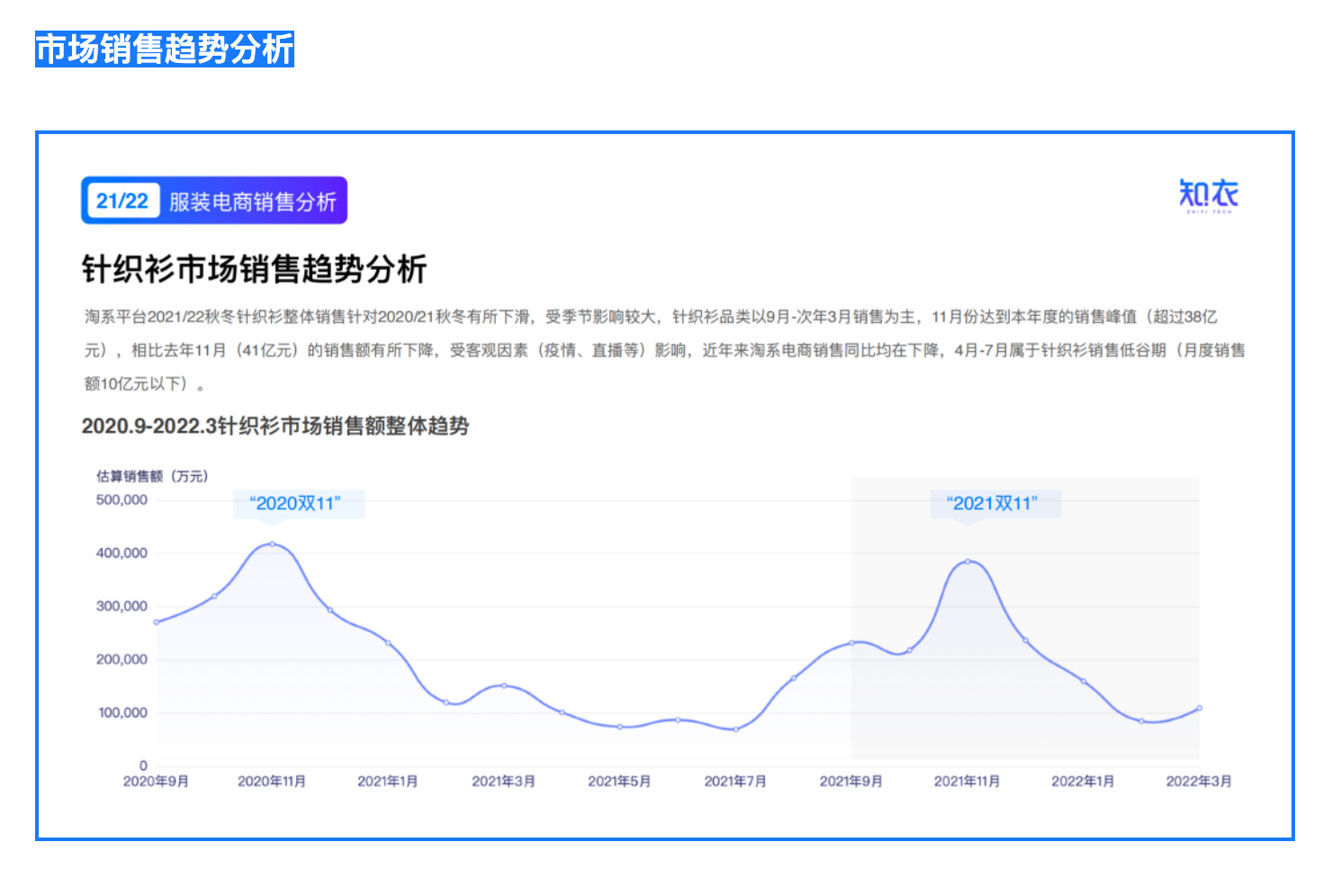Image resolution: width=1323 pixels, height=896 pixels.
Task: Click the paragraph line 额10亿元以下）。
Action: click(145, 384)
